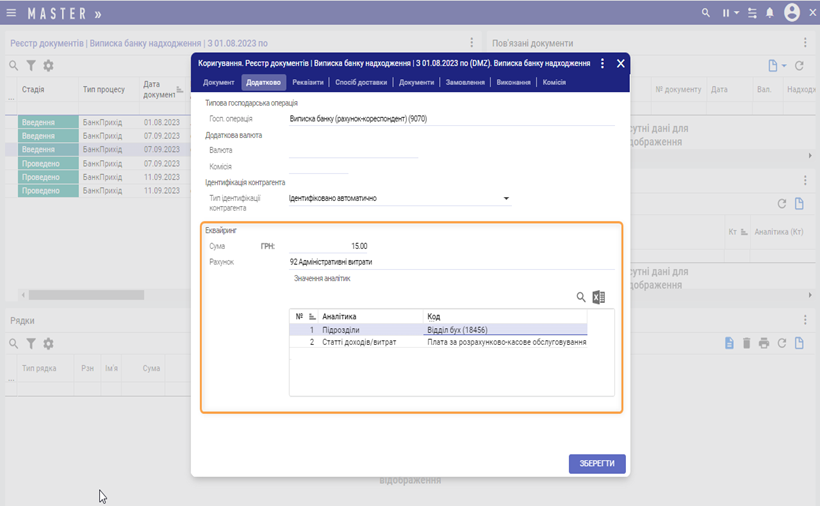Click the Валюта input field
820x506 pixels.
pyautogui.click(x=352, y=150)
